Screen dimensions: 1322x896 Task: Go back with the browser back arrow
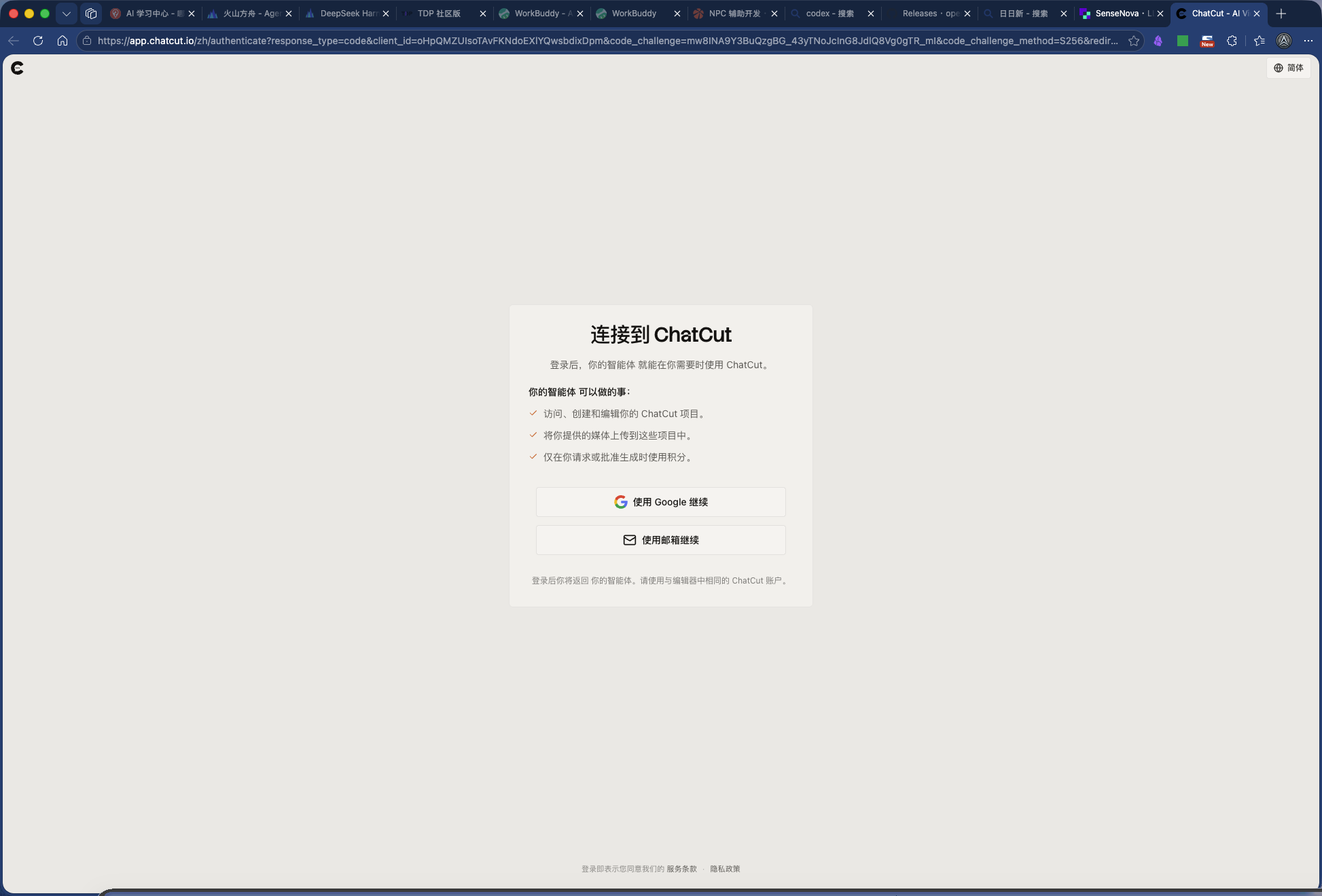tap(14, 41)
